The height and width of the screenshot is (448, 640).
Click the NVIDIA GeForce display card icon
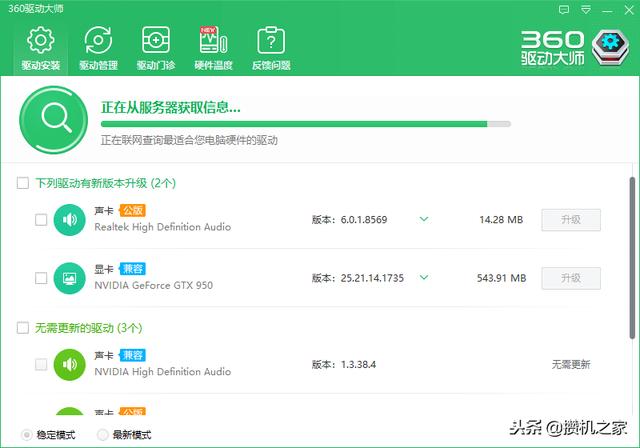pyautogui.click(x=69, y=278)
